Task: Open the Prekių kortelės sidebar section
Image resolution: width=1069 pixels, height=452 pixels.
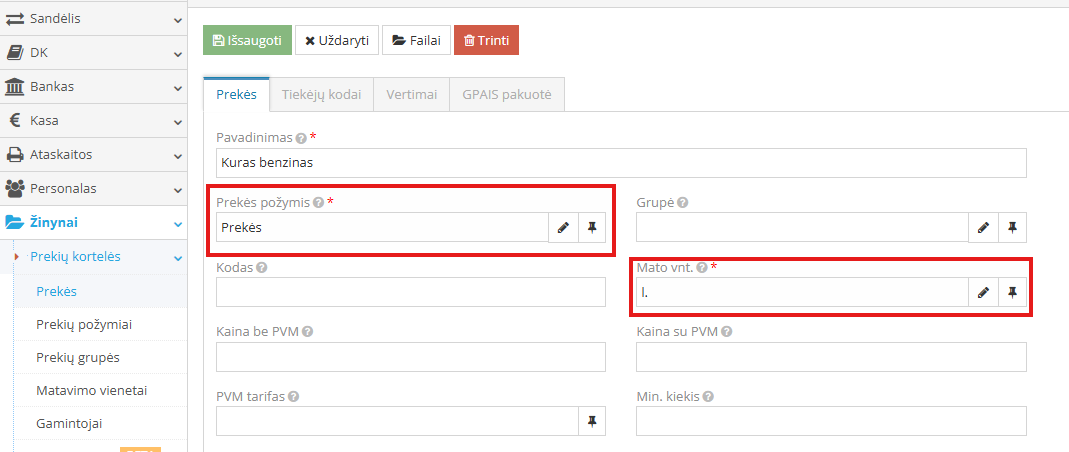Action: [75, 257]
